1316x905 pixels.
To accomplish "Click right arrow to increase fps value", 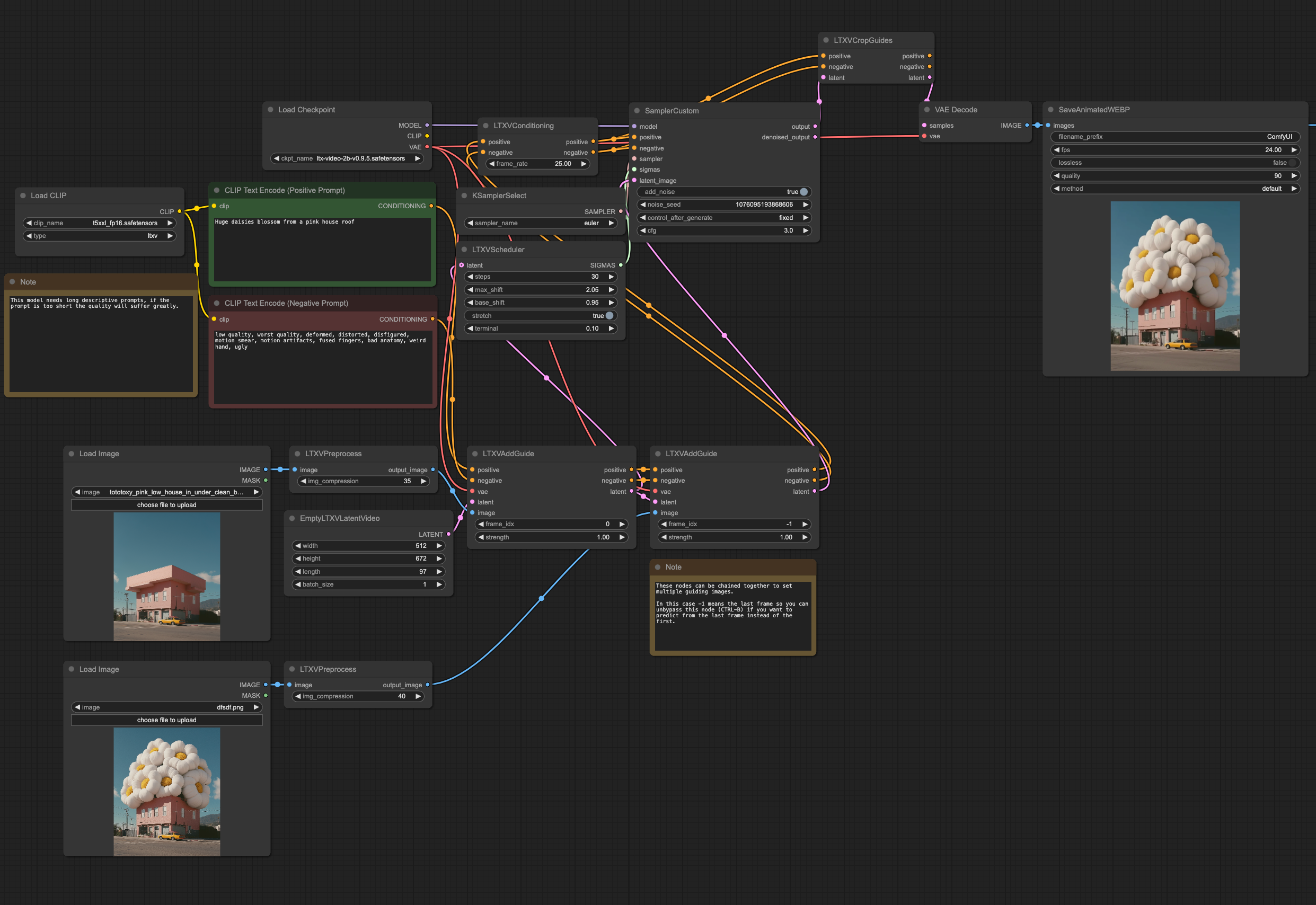I will tap(1294, 150).
